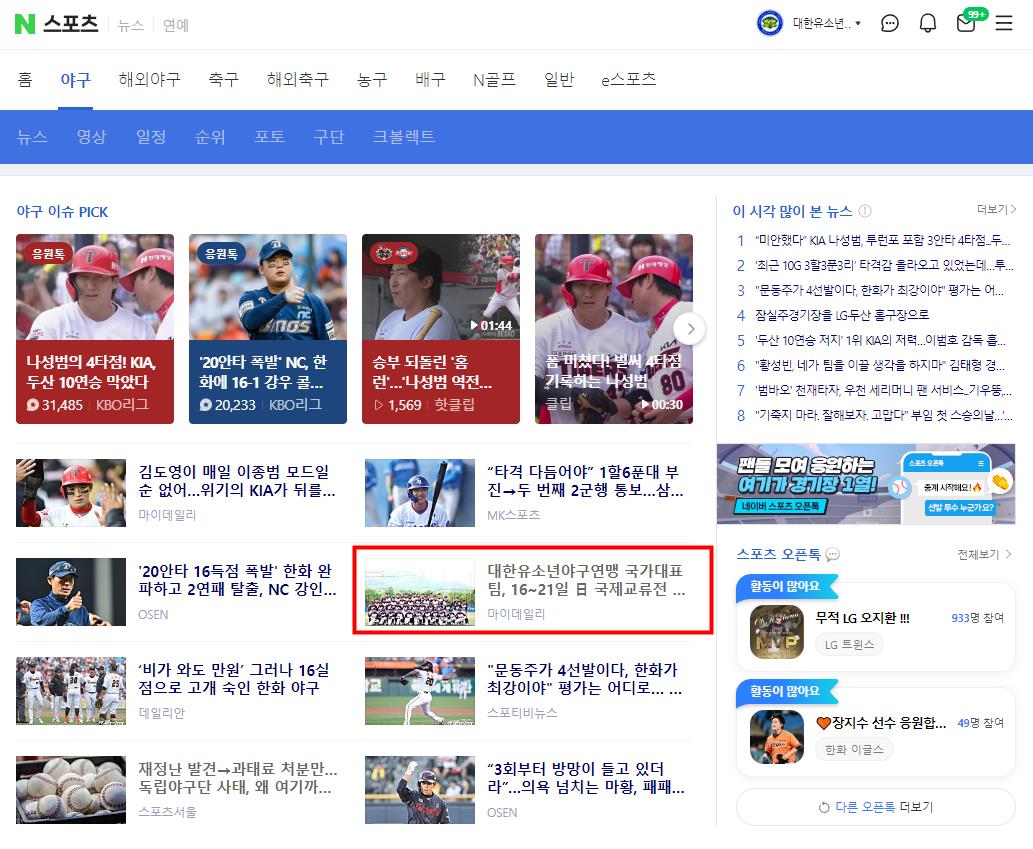Open the '20안타 폭발' NC pick card
This screenshot has height=849, width=1033.
click(x=267, y=329)
